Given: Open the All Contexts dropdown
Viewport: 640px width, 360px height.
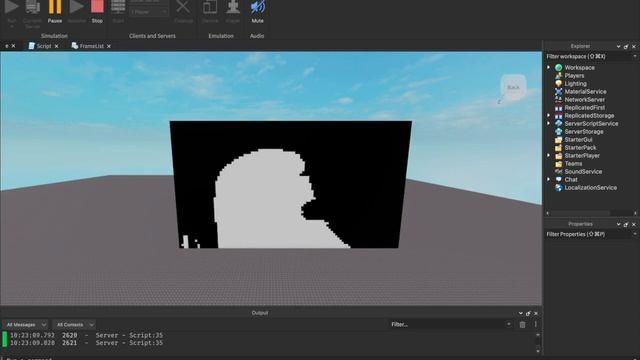Looking at the screenshot, I should click(74, 324).
